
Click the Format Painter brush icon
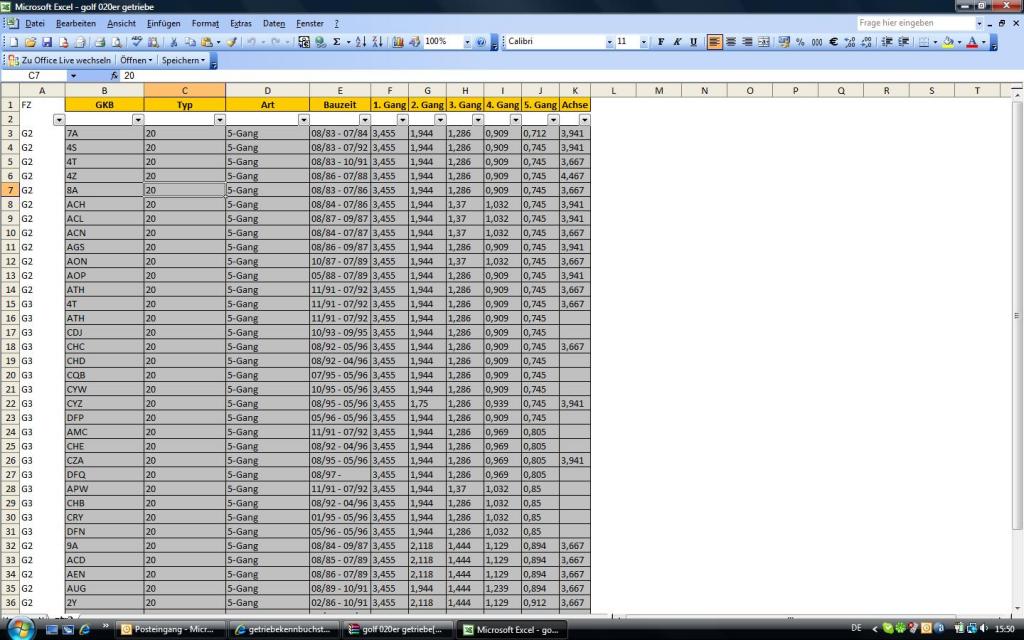tap(231, 42)
